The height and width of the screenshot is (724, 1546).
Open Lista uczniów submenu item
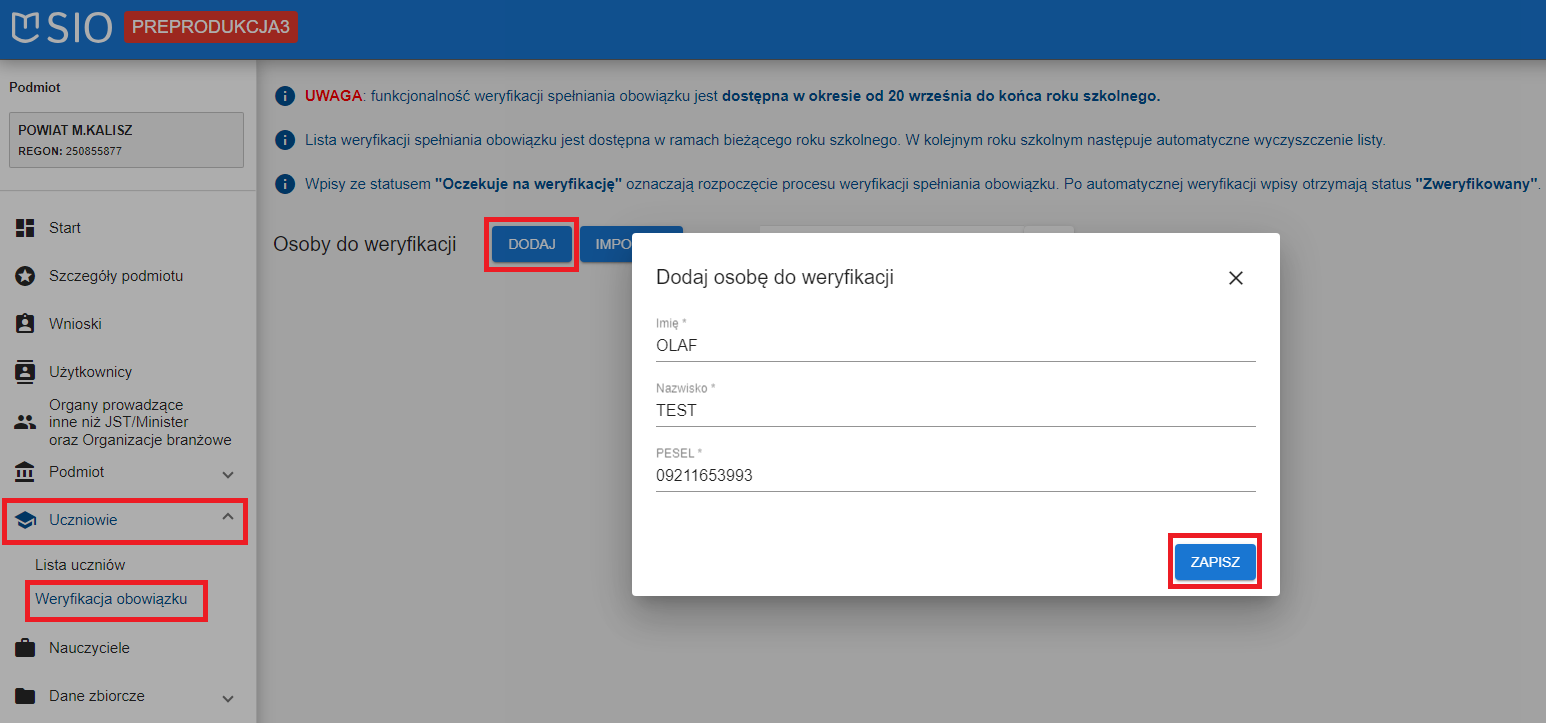pos(80,565)
